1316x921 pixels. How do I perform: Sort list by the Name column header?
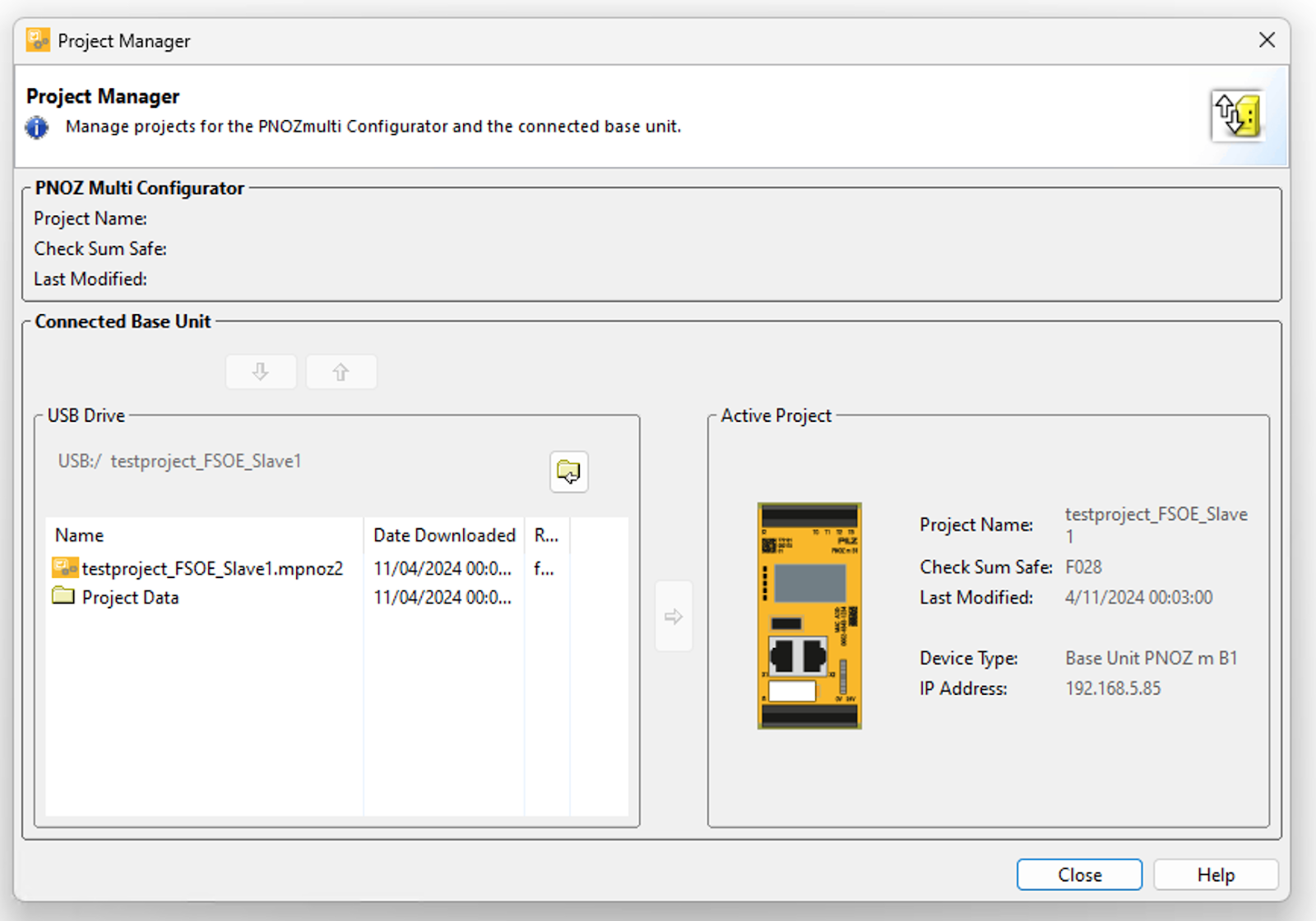204,535
